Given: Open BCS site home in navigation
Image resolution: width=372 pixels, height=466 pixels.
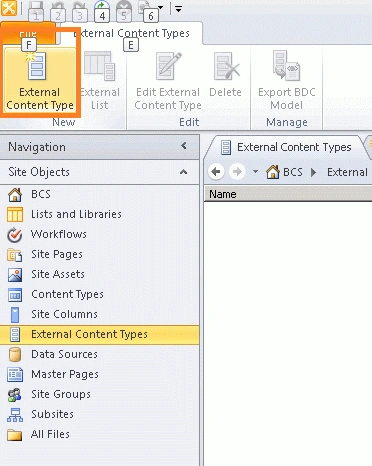Looking at the screenshot, I should point(100,194).
